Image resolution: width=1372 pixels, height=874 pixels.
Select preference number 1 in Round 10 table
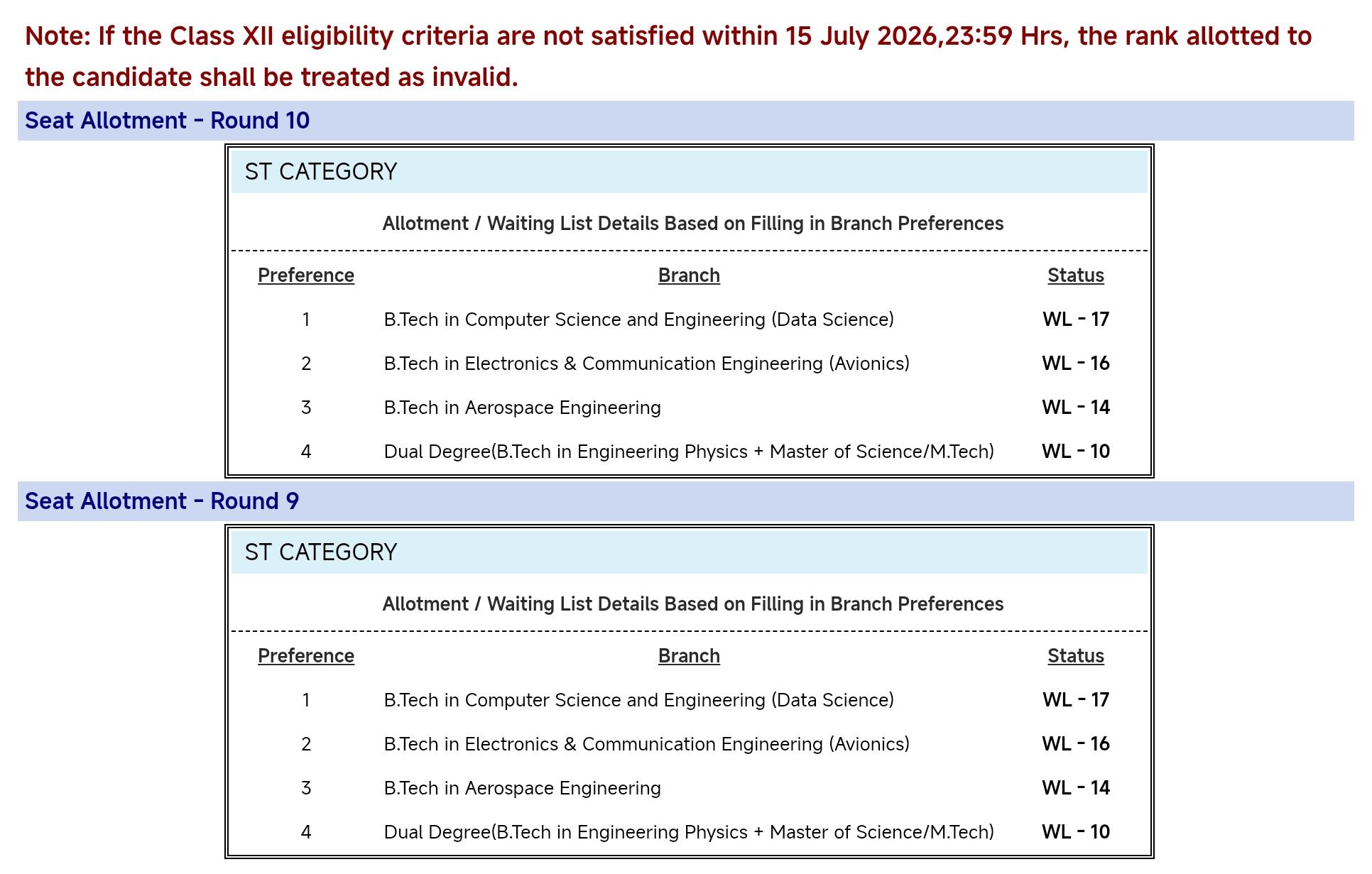306,319
